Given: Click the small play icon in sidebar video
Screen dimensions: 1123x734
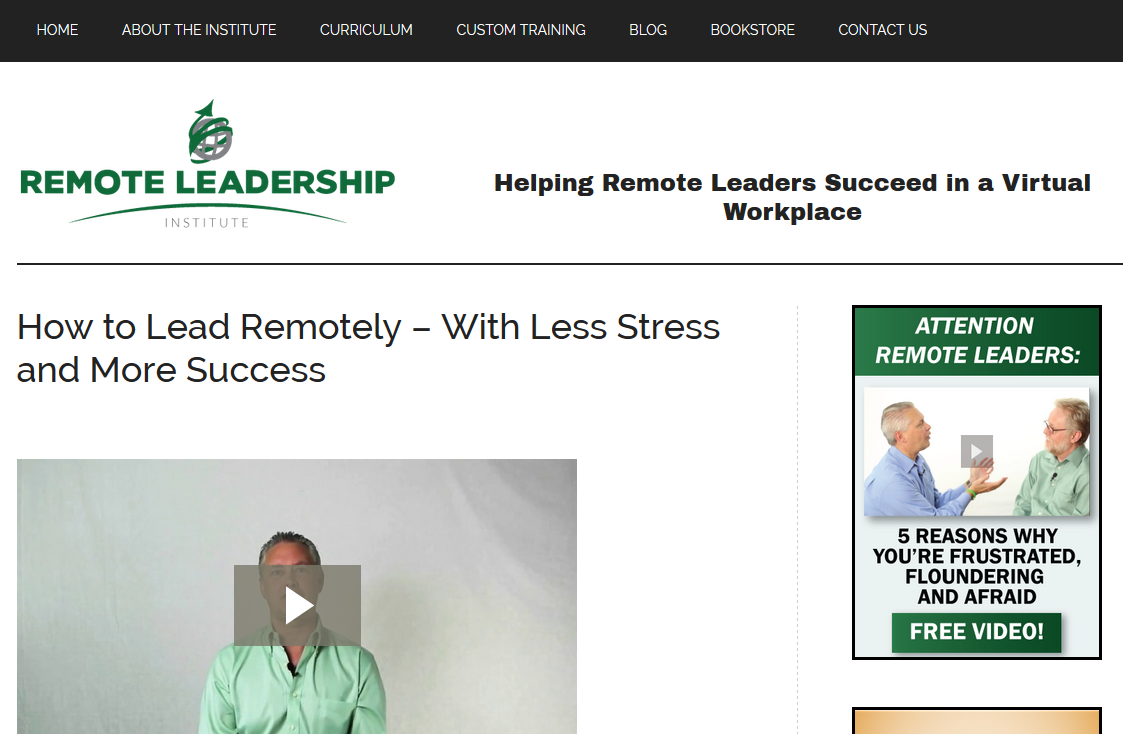Looking at the screenshot, I should [x=977, y=451].
